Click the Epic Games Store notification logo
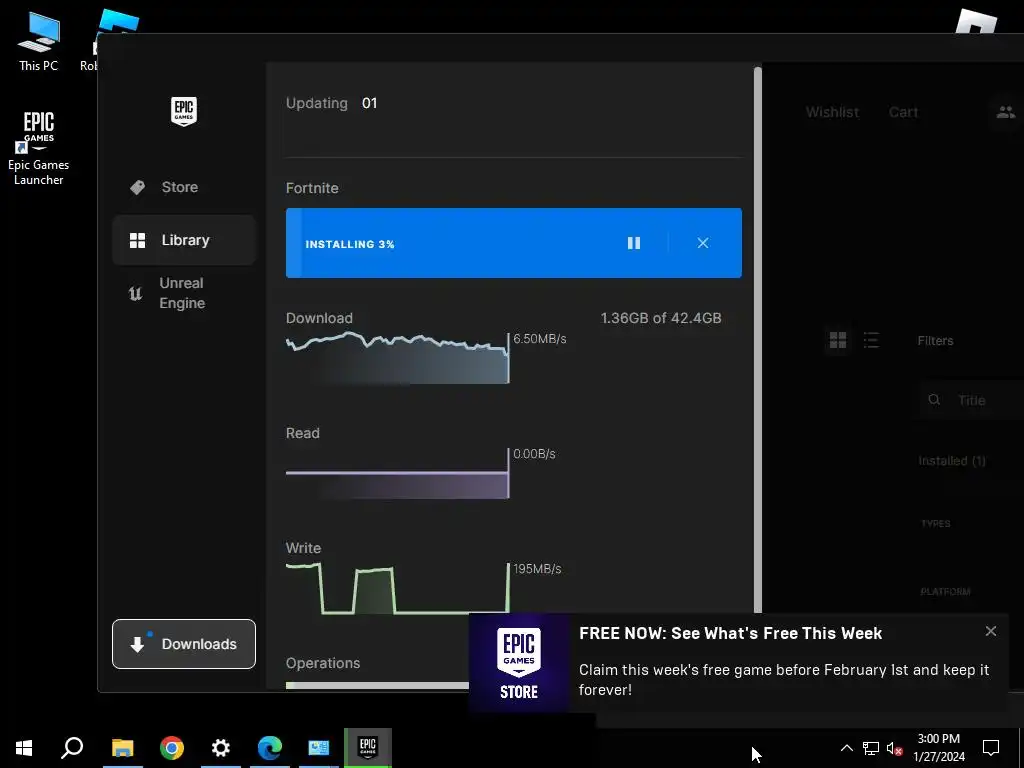The image size is (1024, 768). [519, 663]
